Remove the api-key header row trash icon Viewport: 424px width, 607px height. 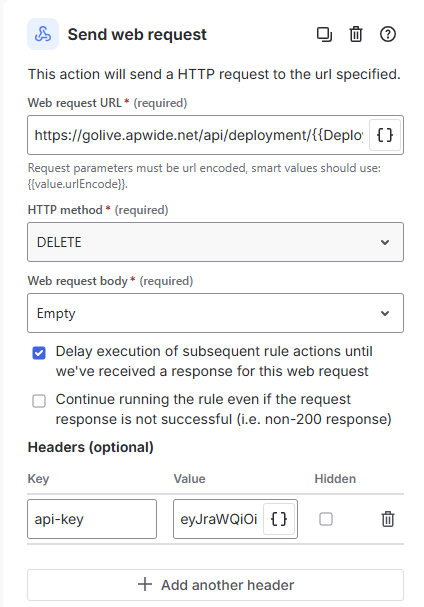[x=388, y=519]
